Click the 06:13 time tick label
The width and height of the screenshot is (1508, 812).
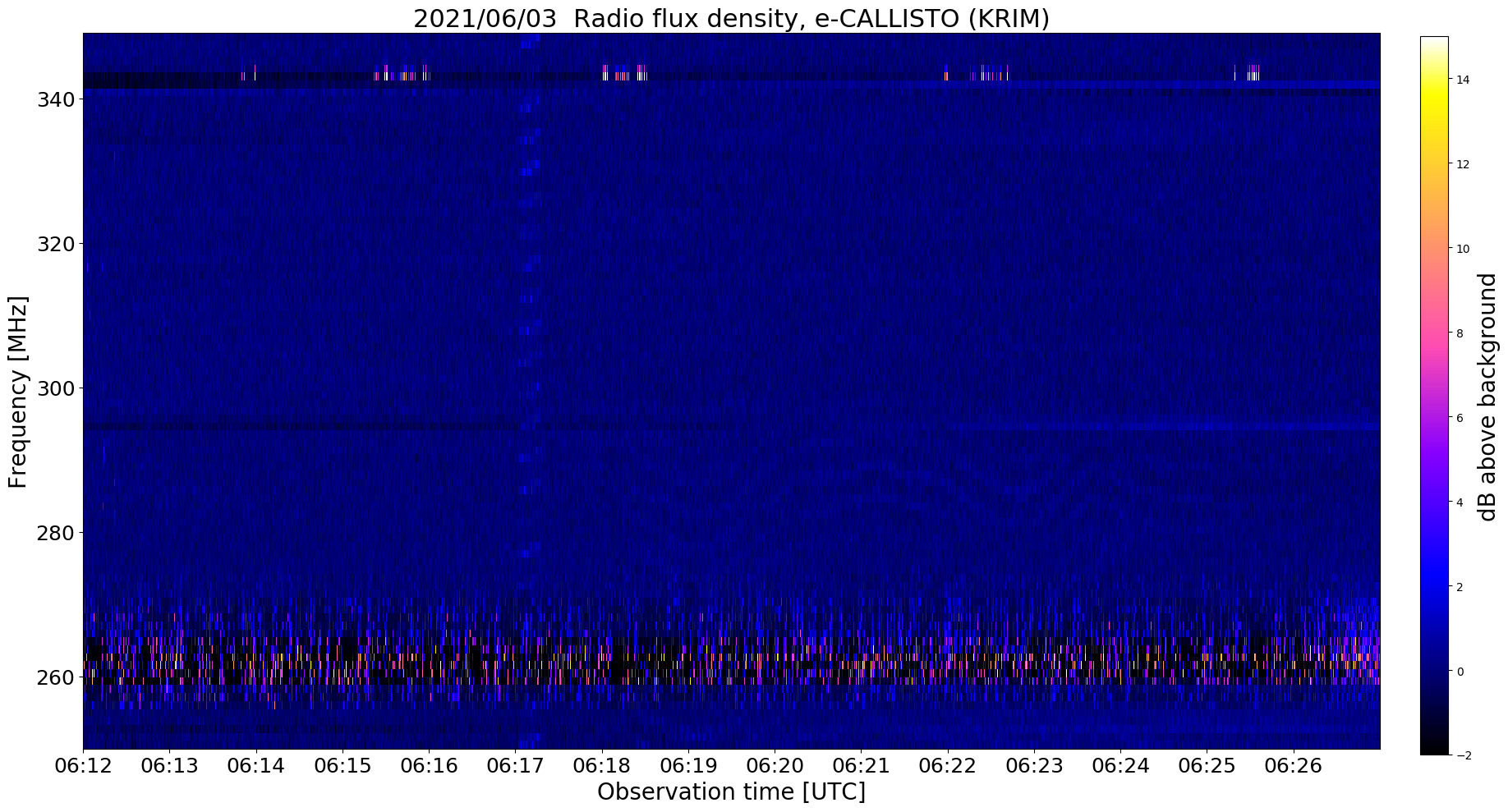pos(170,766)
